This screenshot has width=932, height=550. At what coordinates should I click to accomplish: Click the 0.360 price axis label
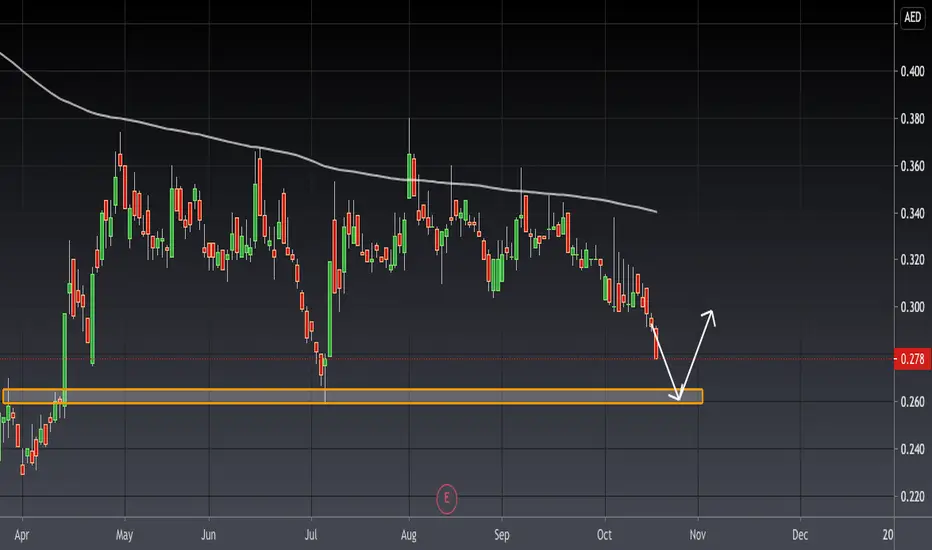pyautogui.click(x=912, y=166)
